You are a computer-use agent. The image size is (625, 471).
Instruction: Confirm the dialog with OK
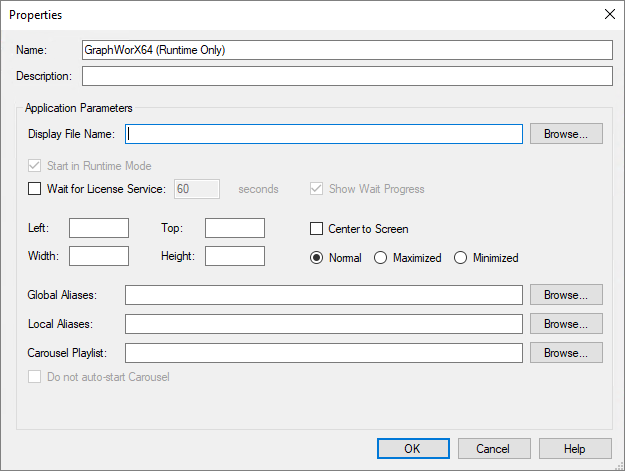(x=413, y=449)
